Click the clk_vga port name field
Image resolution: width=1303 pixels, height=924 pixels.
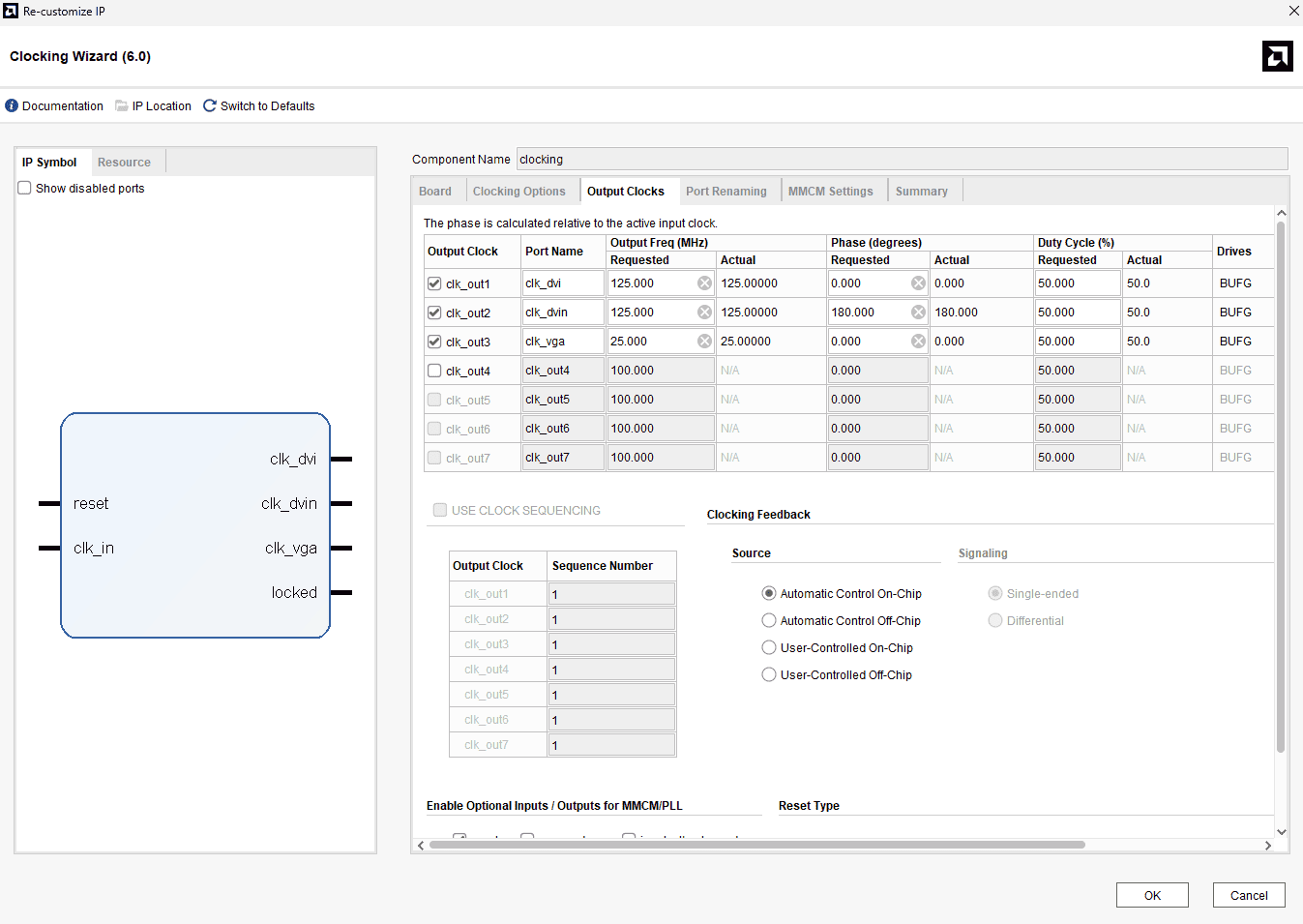point(562,342)
